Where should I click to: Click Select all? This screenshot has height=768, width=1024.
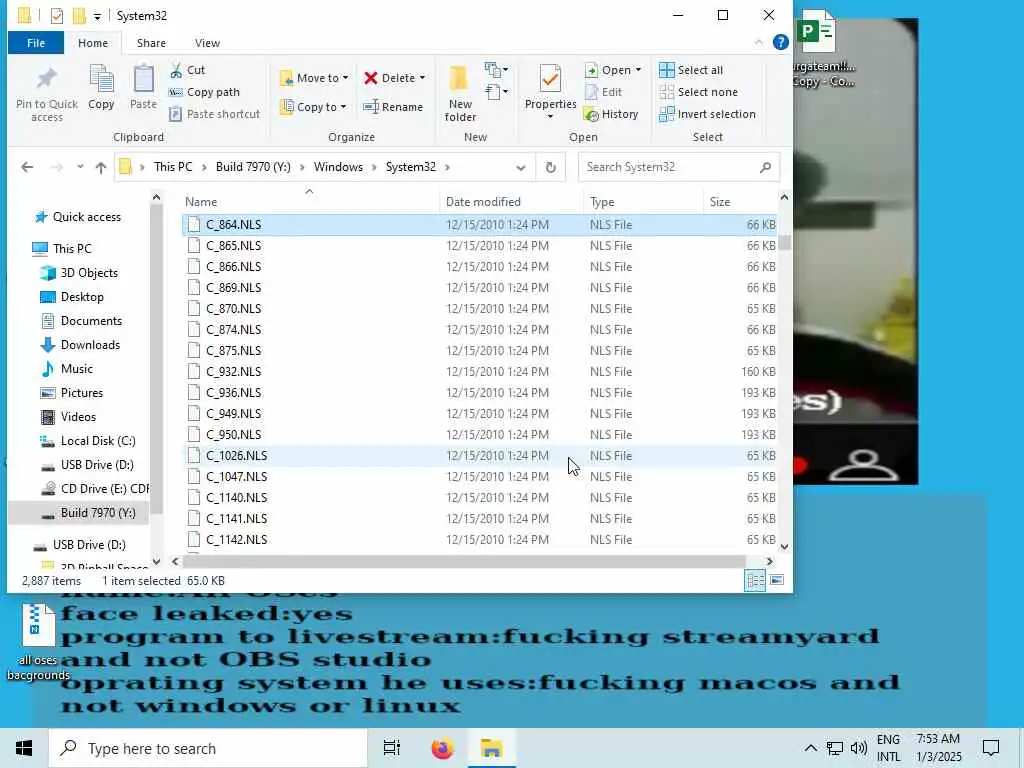click(691, 70)
